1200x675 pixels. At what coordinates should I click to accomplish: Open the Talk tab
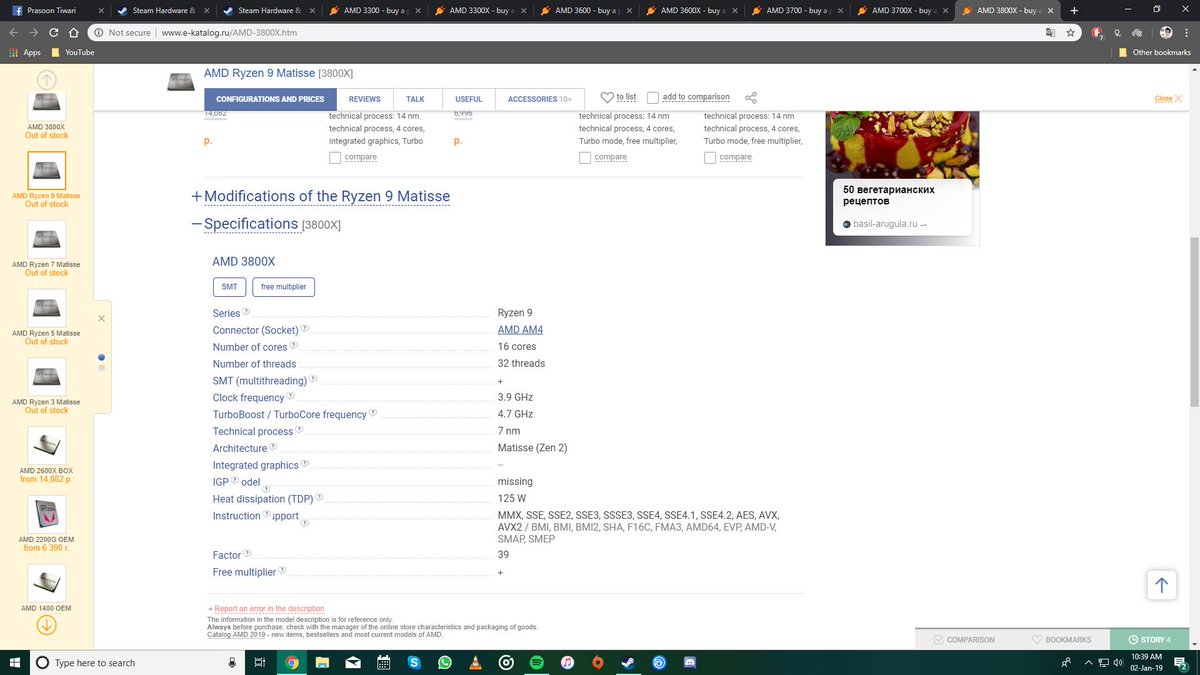pyautogui.click(x=415, y=99)
